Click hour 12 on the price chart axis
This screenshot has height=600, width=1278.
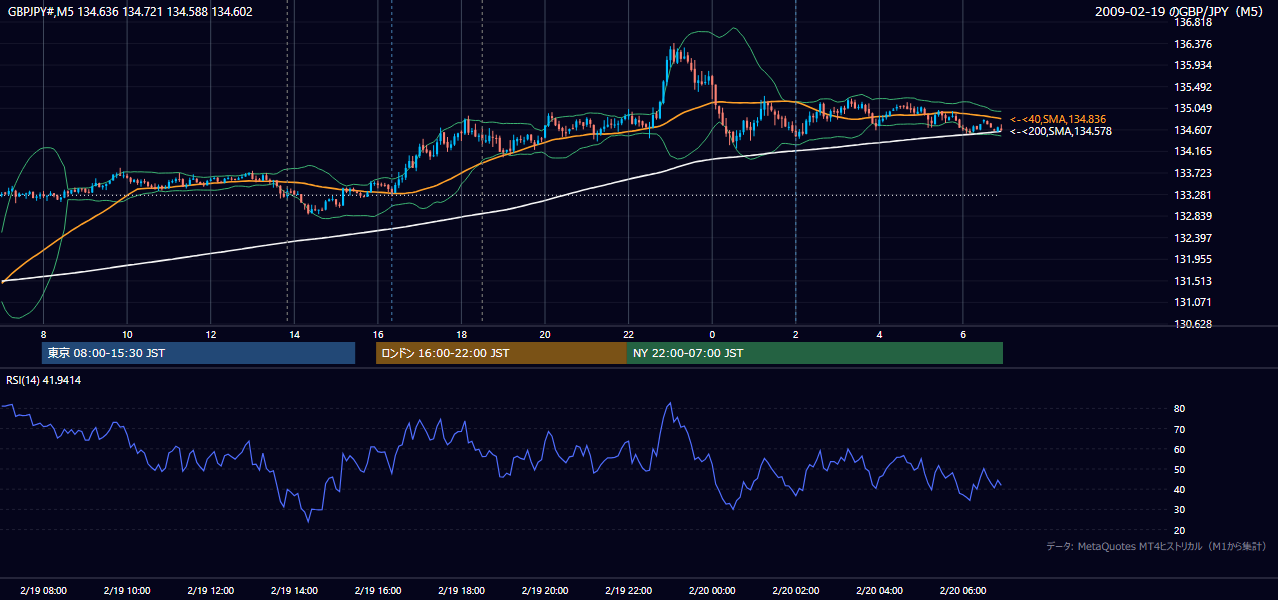coord(210,333)
